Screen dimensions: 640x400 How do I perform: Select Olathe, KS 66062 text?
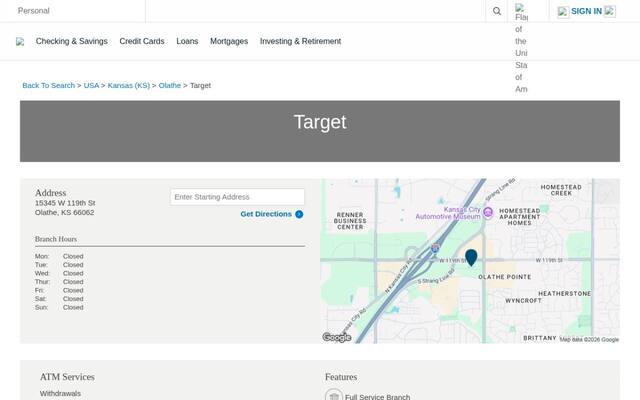(x=64, y=212)
